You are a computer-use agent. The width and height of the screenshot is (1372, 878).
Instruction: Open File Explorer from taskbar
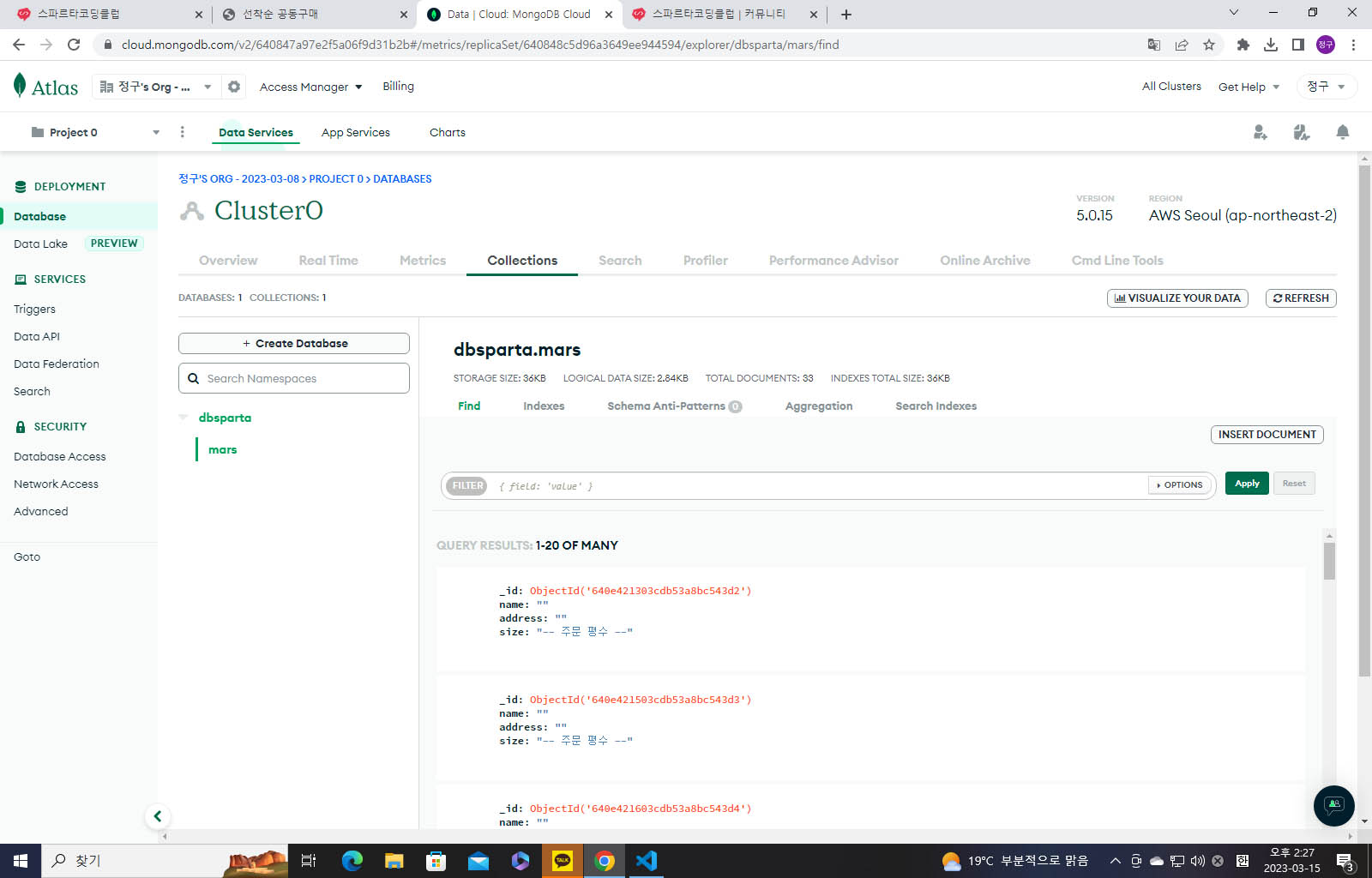click(x=394, y=861)
